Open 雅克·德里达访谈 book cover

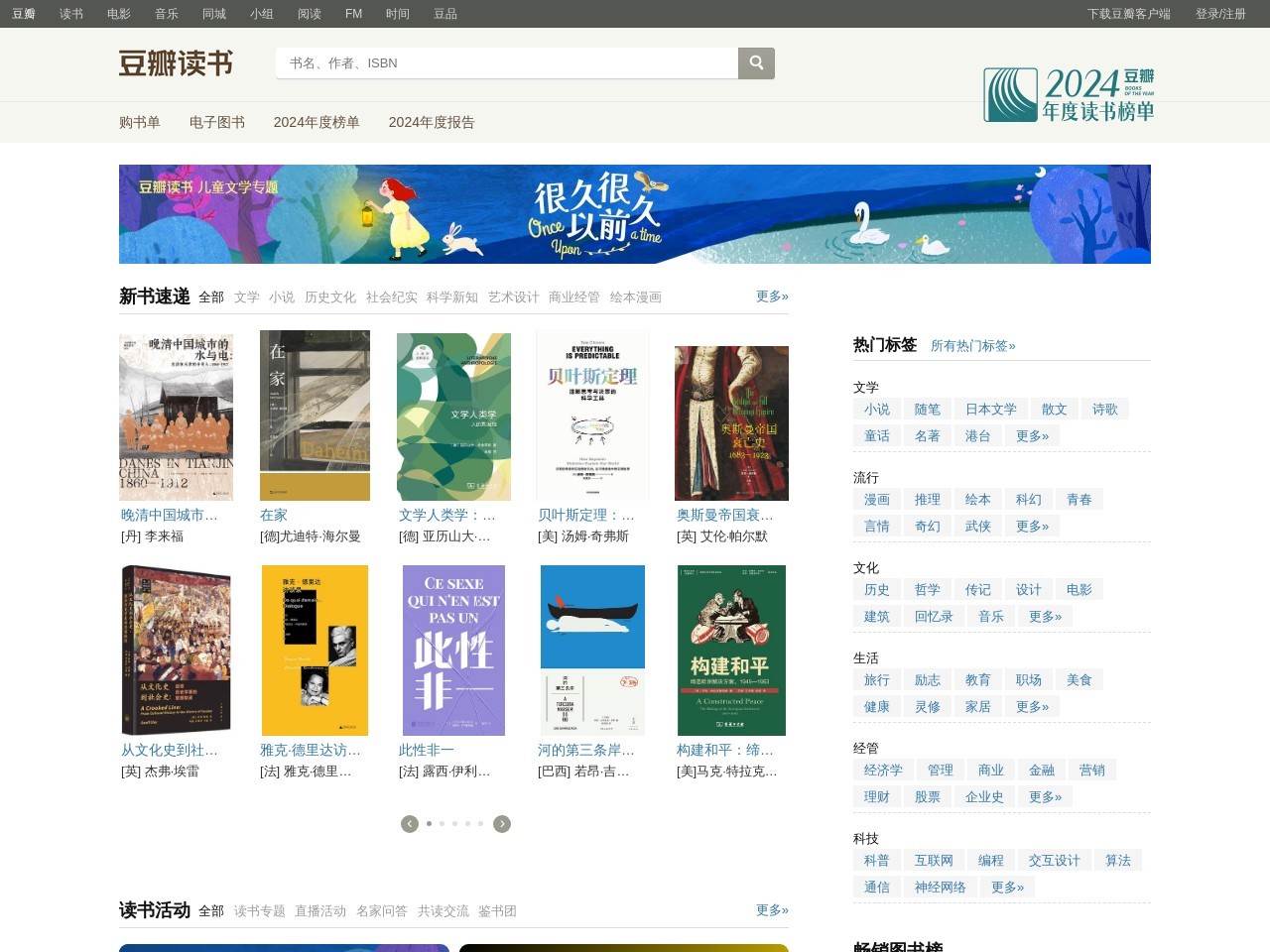click(315, 651)
